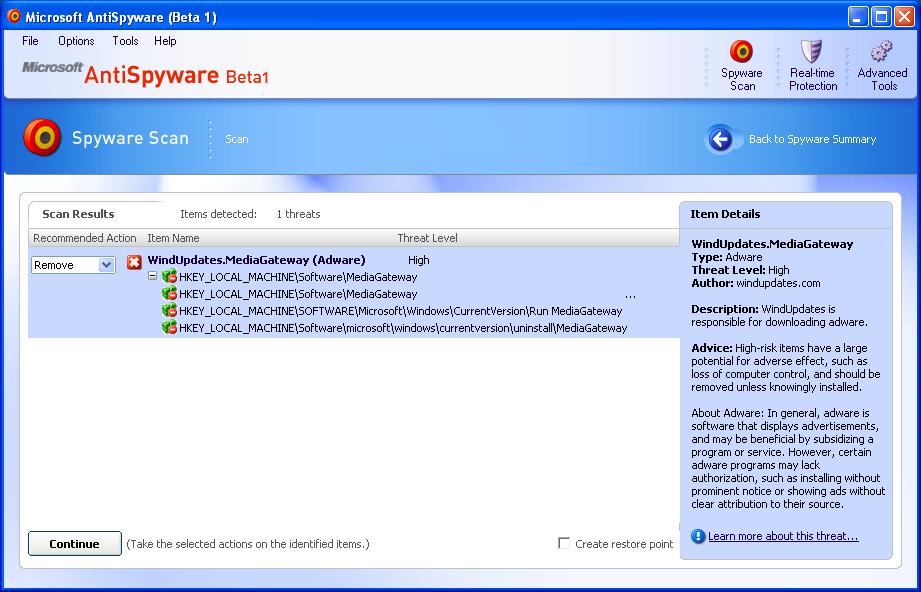The width and height of the screenshot is (921, 592).
Task: Click the ellipsis after Software\MediaGateway entry
Action: click(x=630, y=296)
